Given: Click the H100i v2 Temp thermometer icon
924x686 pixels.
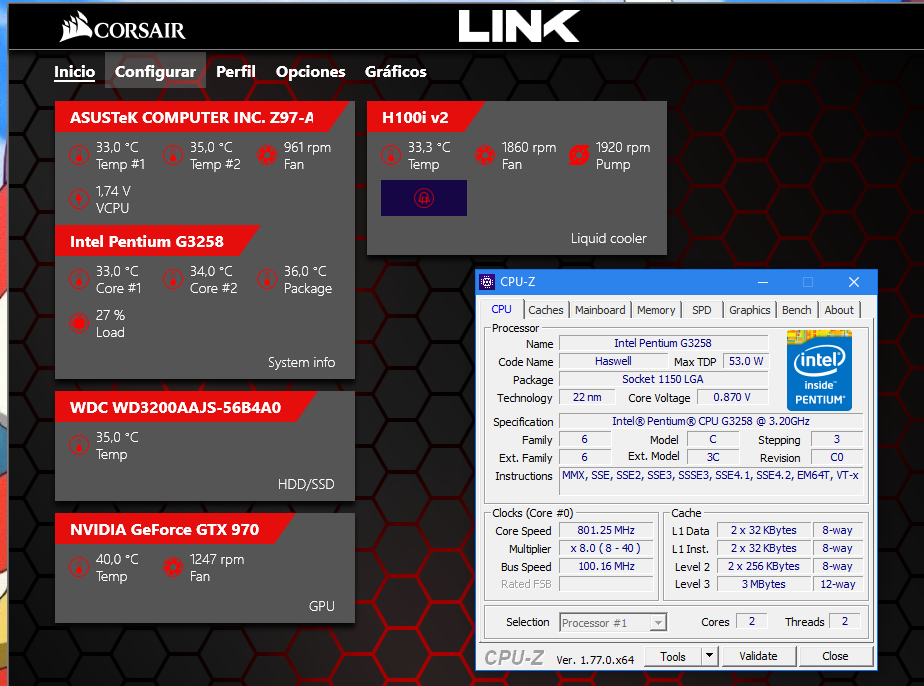Looking at the screenshot, I should 391,156.
